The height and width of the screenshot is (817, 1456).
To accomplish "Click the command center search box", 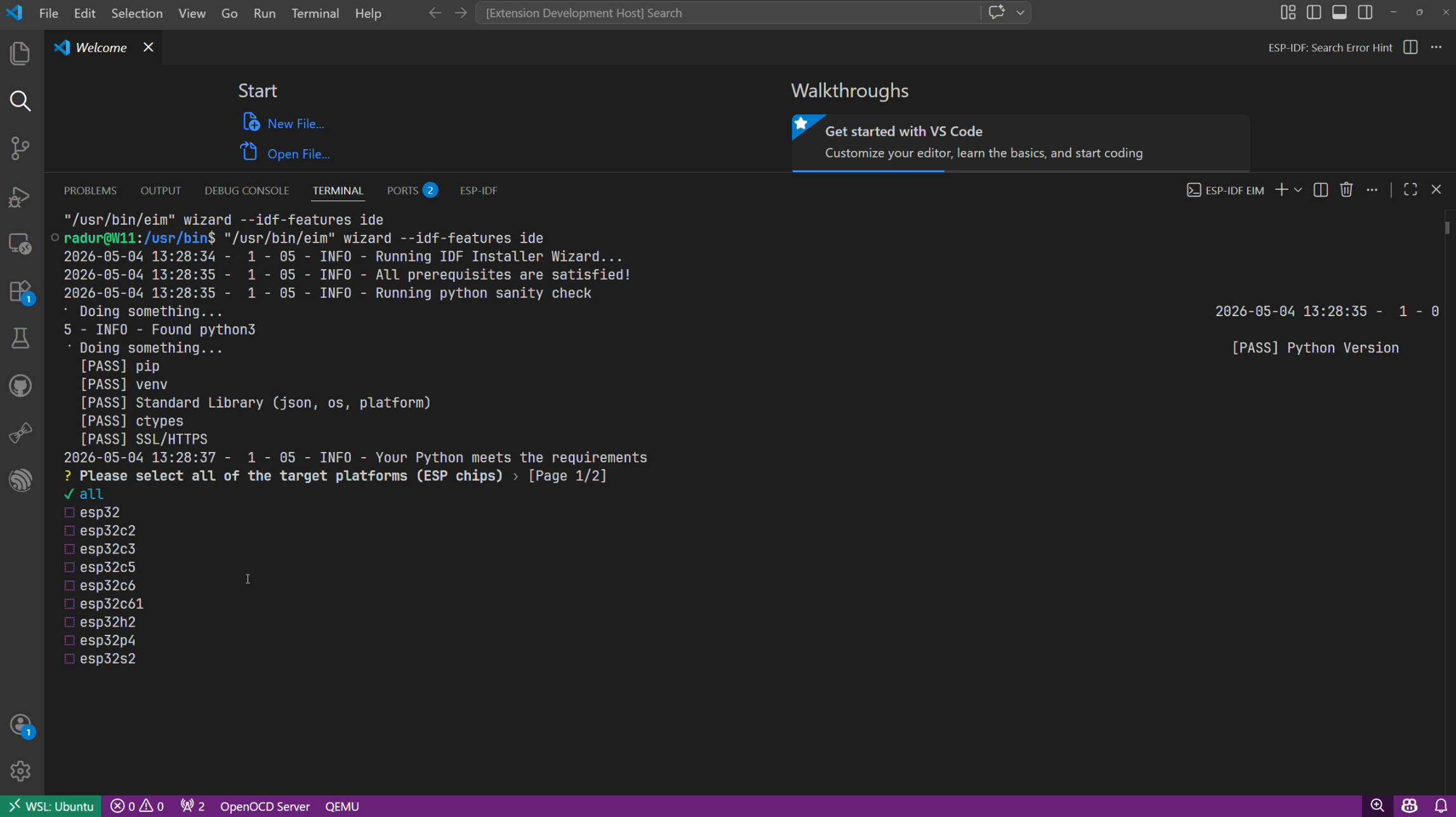I will point(728,13).
